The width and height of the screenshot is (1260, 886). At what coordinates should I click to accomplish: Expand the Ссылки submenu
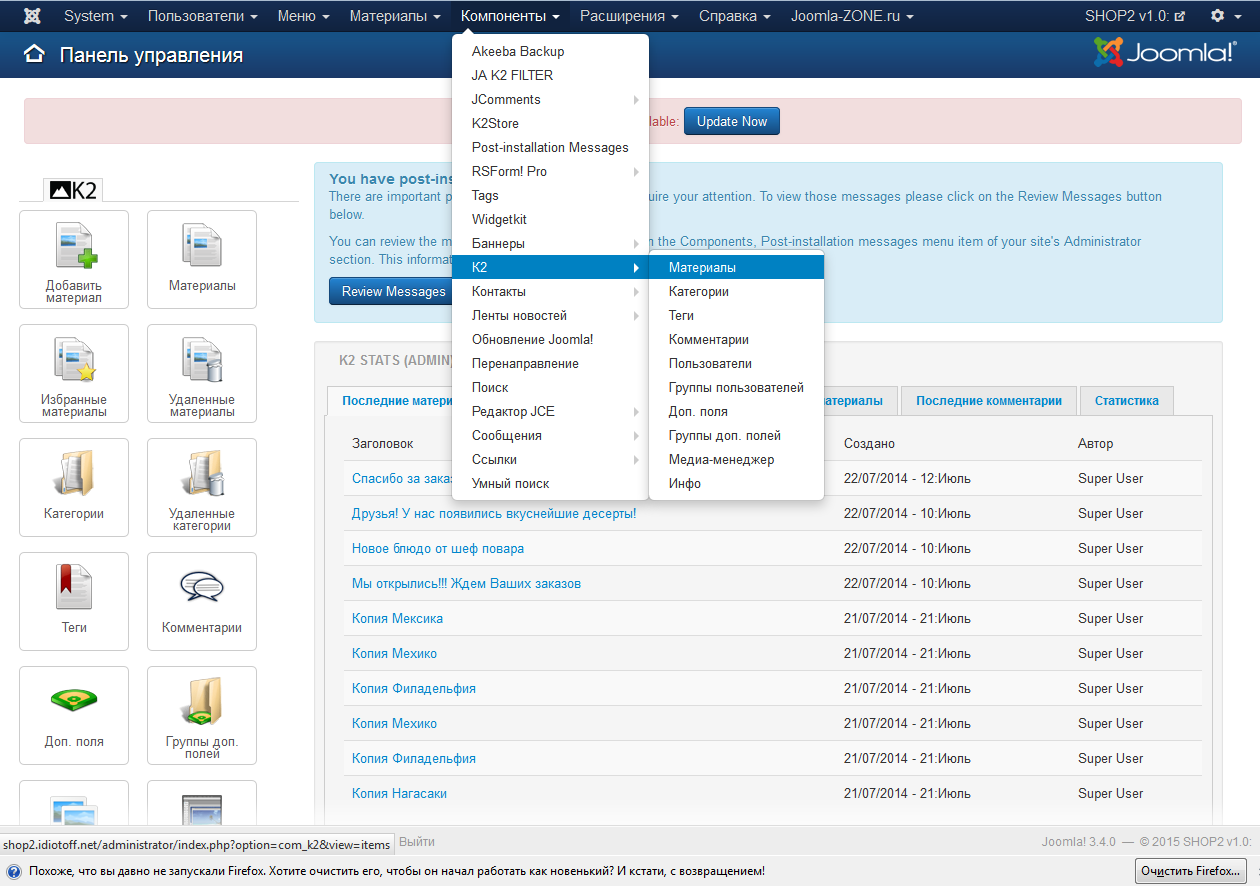click(x=550, y=459)
